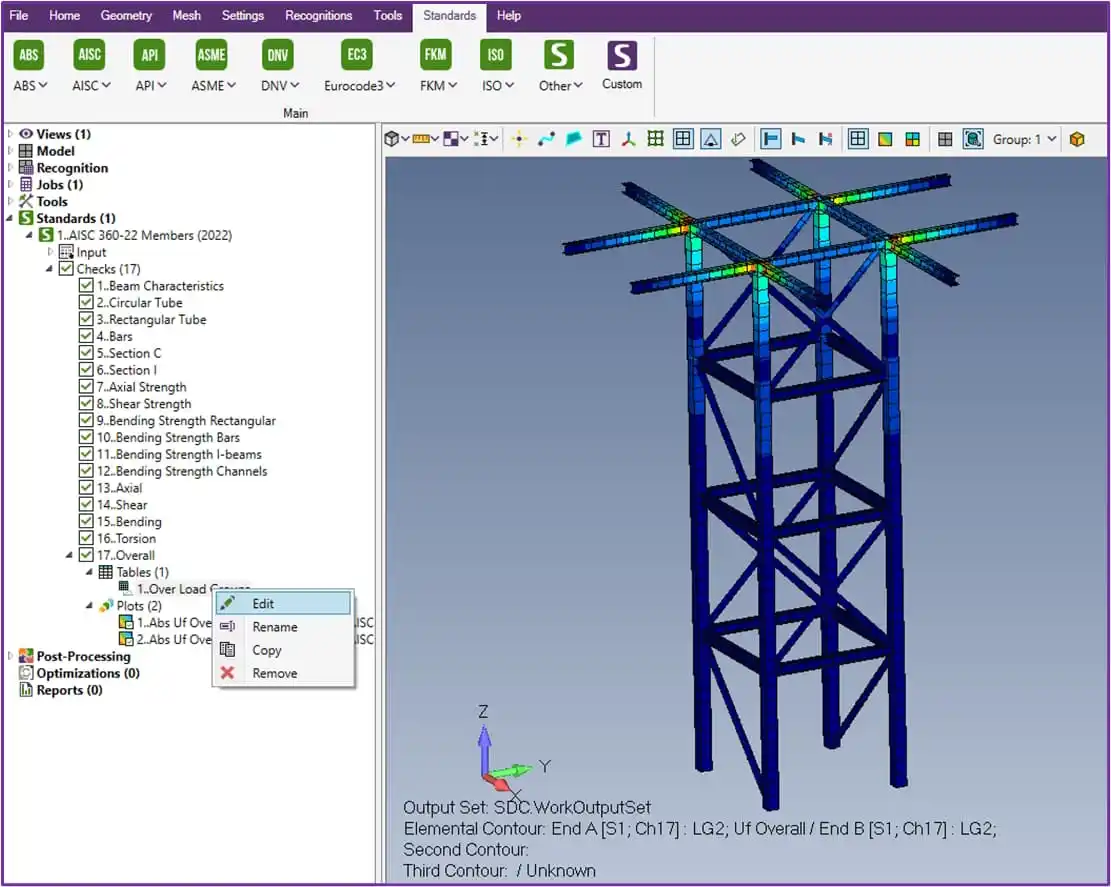The image size is (1111, 887).
Task: Uncheck 7..Axial Strength checkbox
Action: (86, 387)
